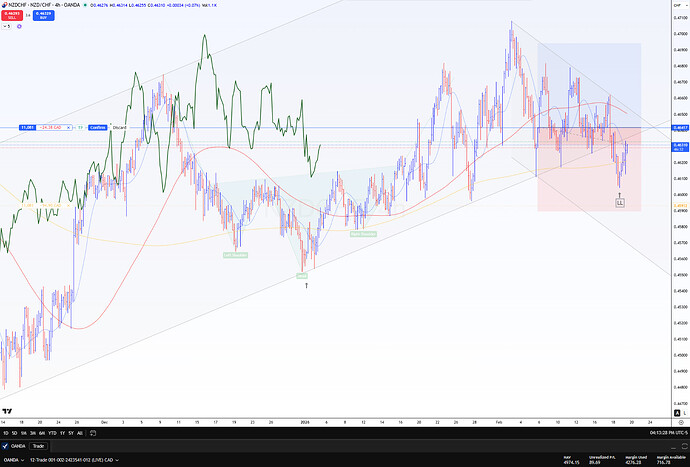Select the YTD time range

[x=52, y=433]
